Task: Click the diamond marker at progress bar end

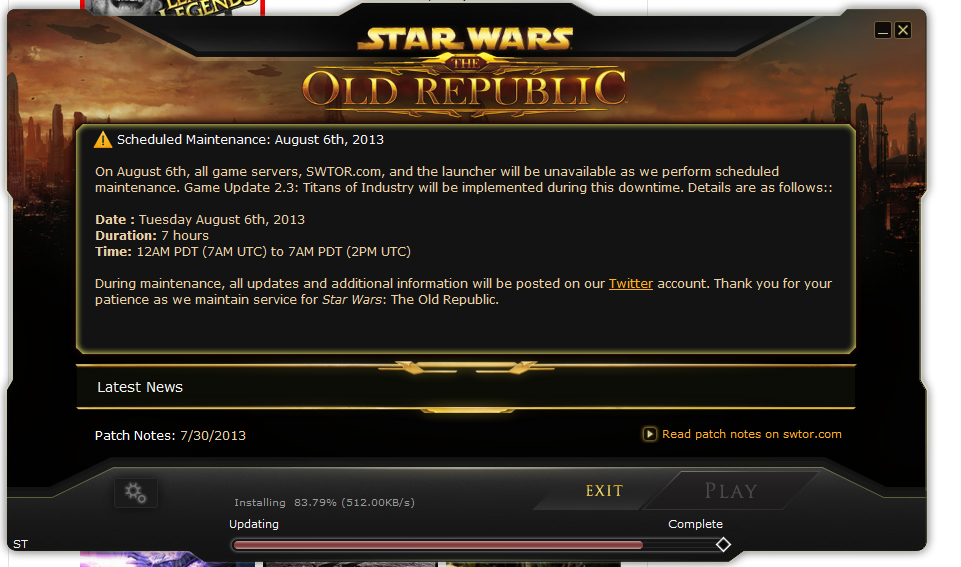Action: point(723,544)
